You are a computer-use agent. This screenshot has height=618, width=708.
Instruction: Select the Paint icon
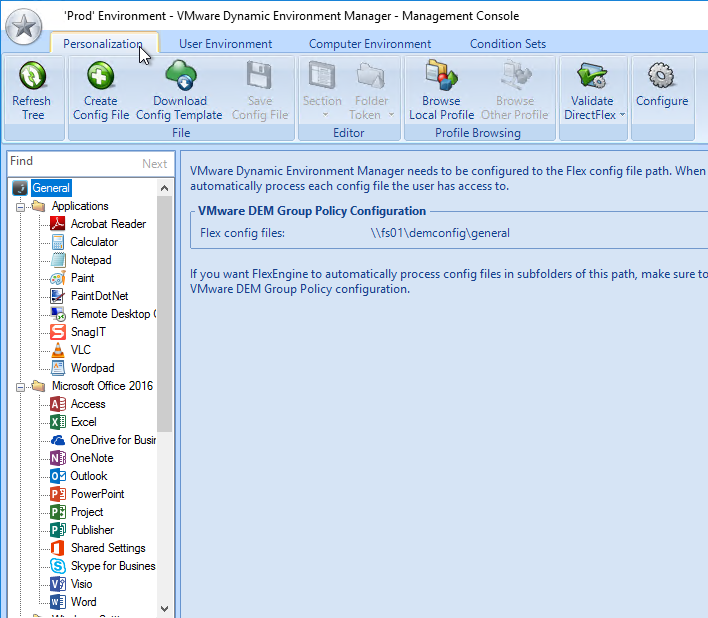(58, 278)
